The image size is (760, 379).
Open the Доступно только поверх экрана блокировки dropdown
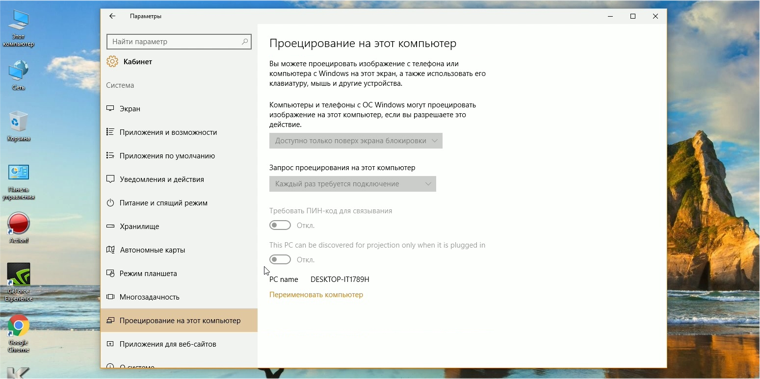[x=356, y=141]
